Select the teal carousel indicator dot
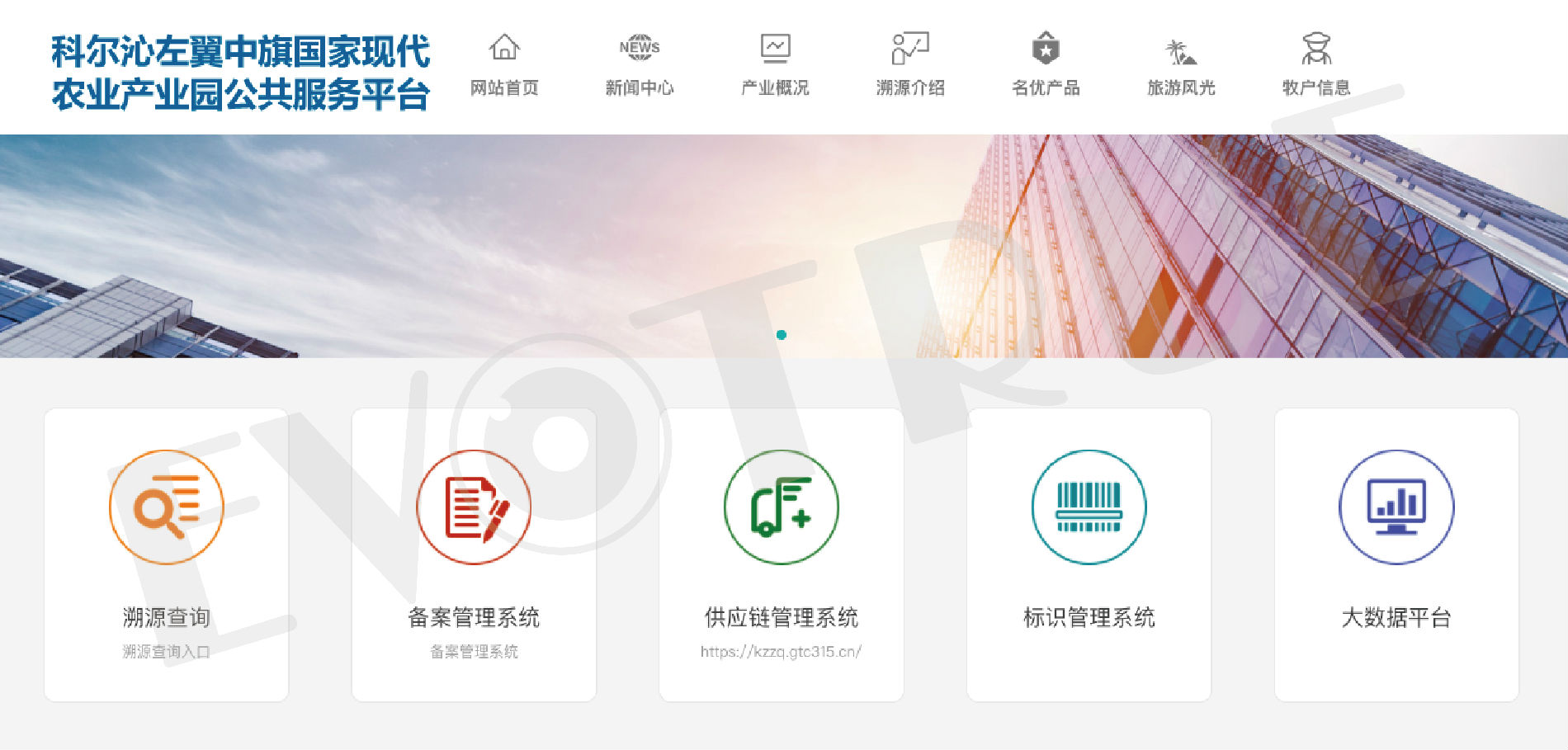This screenshot has width=1568, height=750. pos(782,335)
